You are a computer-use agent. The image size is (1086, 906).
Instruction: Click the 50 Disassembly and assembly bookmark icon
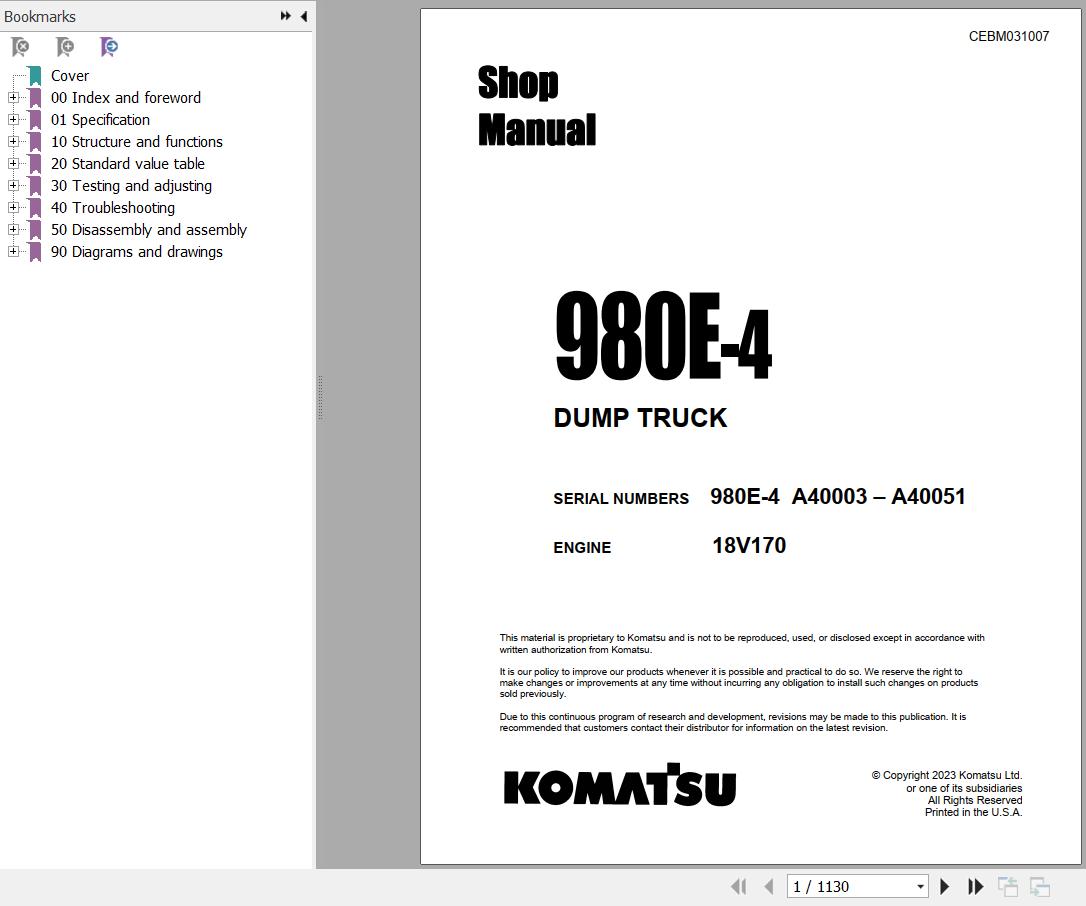(35, 230)
